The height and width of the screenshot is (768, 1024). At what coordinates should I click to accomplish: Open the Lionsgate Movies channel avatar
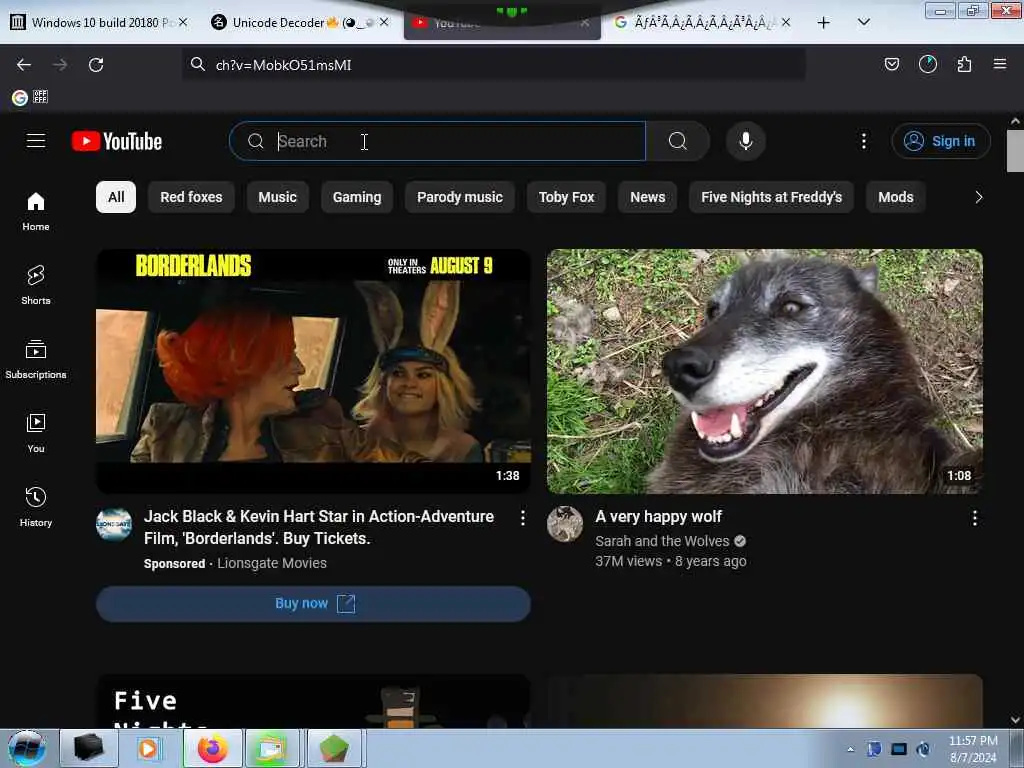(x=114, y=524)
